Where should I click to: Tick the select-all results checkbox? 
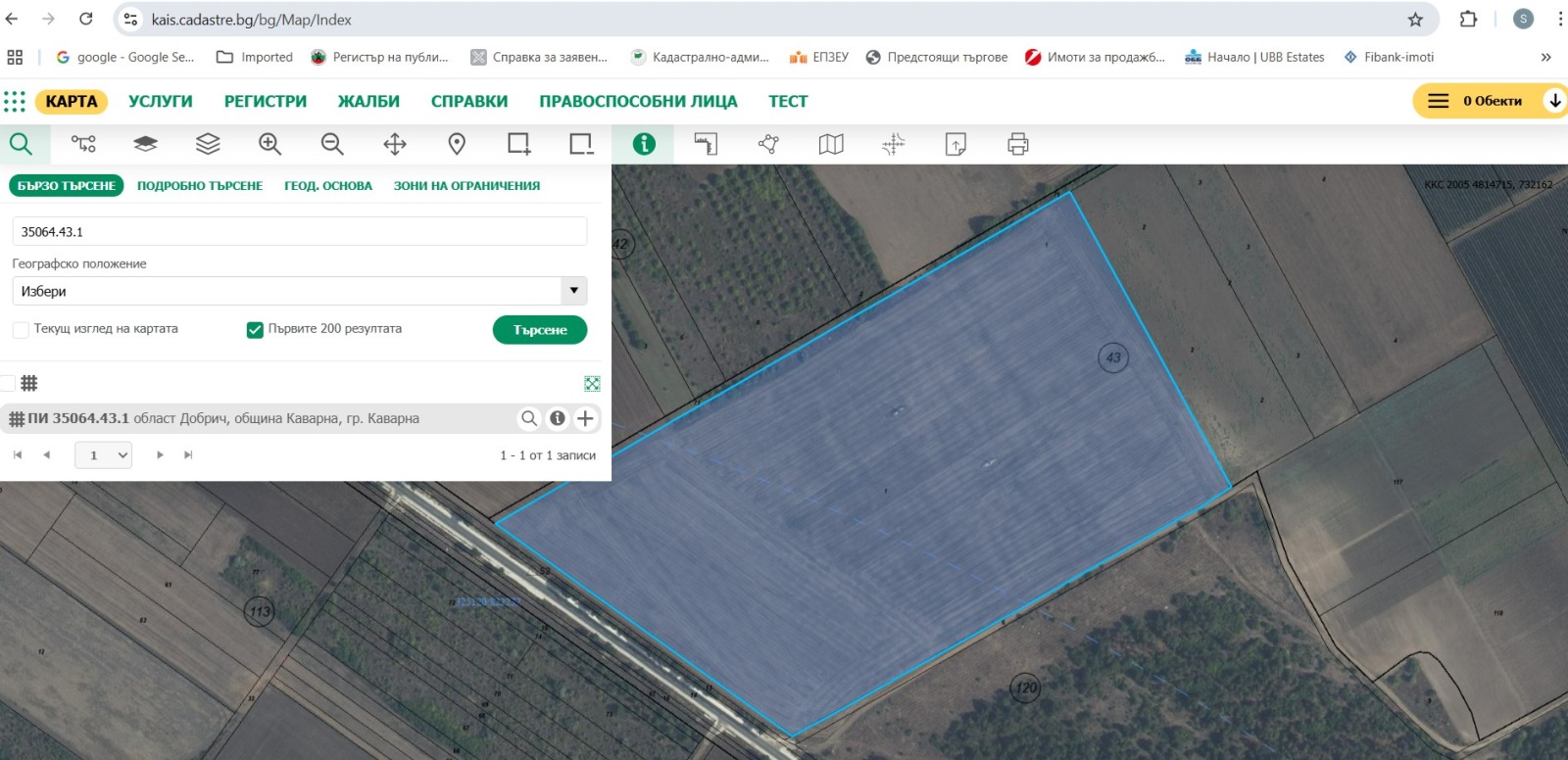(x=8, y=383)
